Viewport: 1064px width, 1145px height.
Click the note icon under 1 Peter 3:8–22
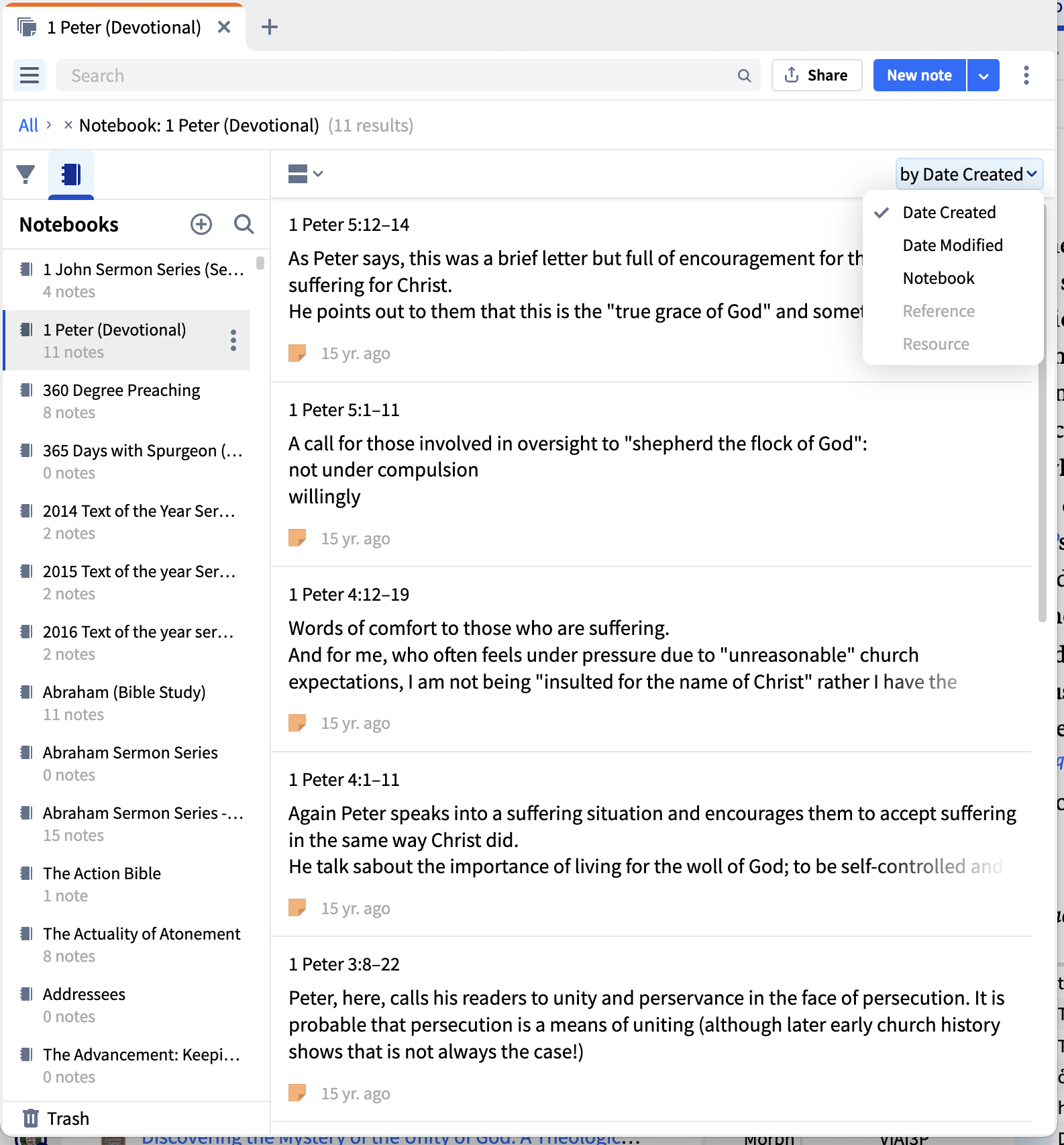coord(297,1093)
